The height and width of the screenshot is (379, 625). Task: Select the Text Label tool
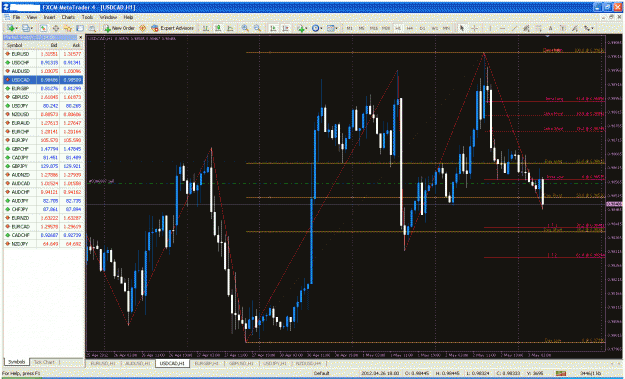(562, 28)
